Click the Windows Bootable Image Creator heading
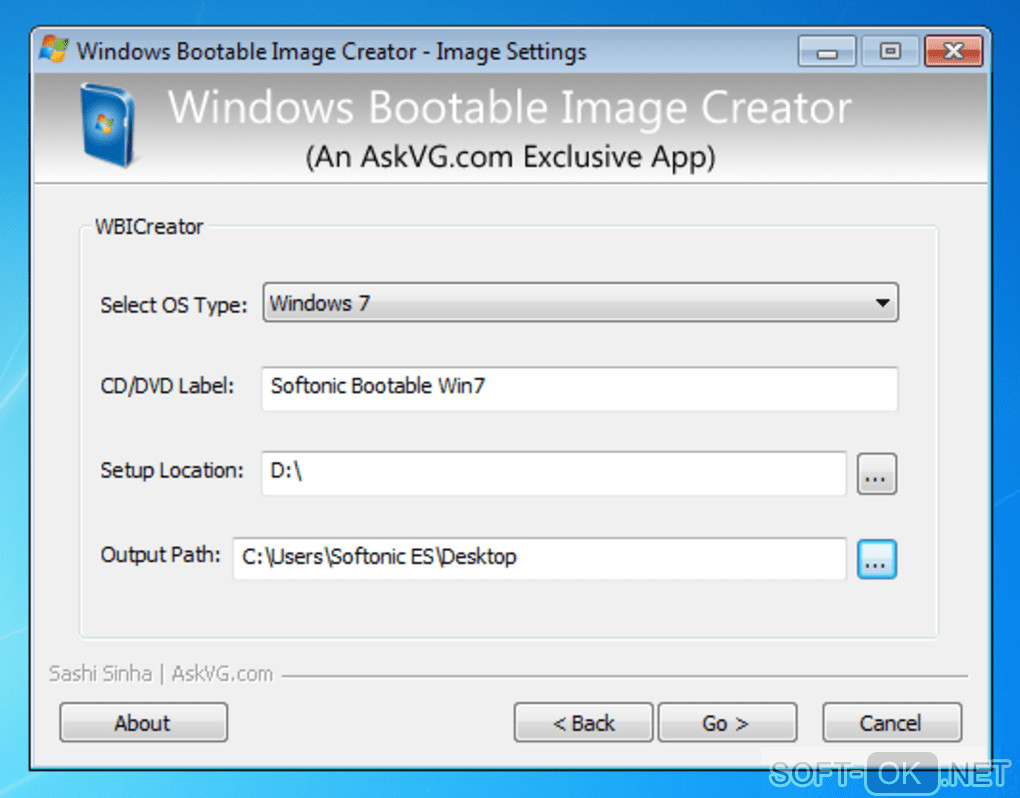1020x798 pixels. coord(510,107)
